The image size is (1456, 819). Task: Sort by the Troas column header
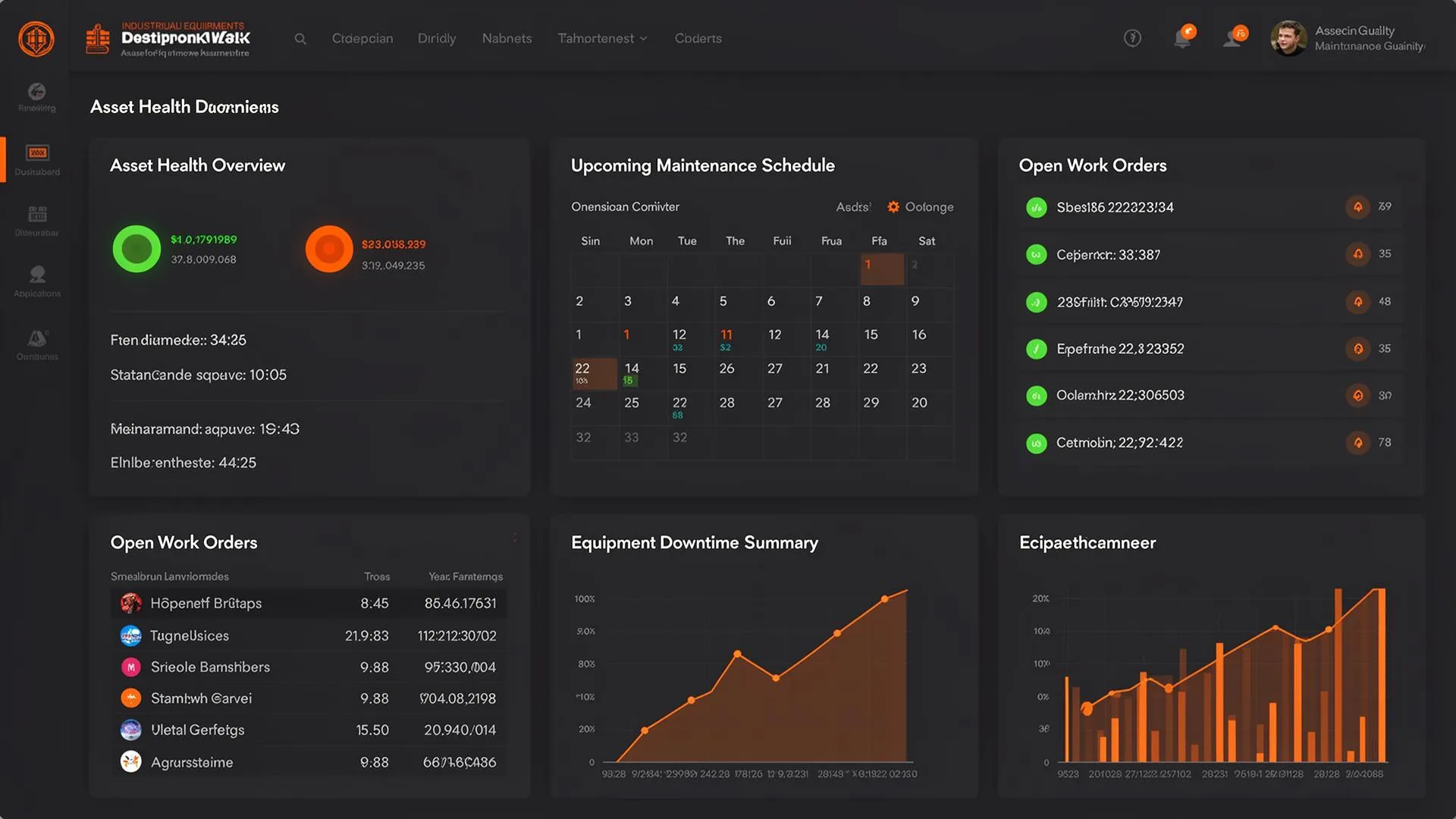377,576
